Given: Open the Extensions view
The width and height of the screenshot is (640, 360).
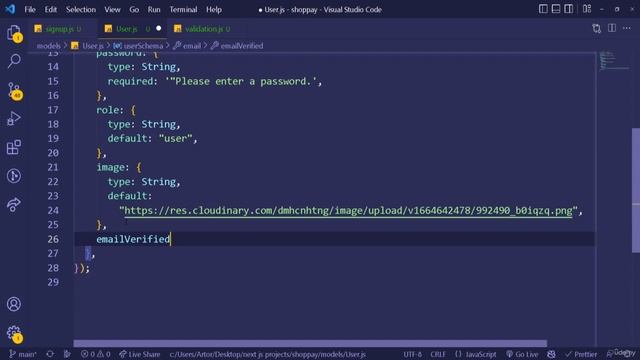Looking at the screenshot, I should (14, 147).
